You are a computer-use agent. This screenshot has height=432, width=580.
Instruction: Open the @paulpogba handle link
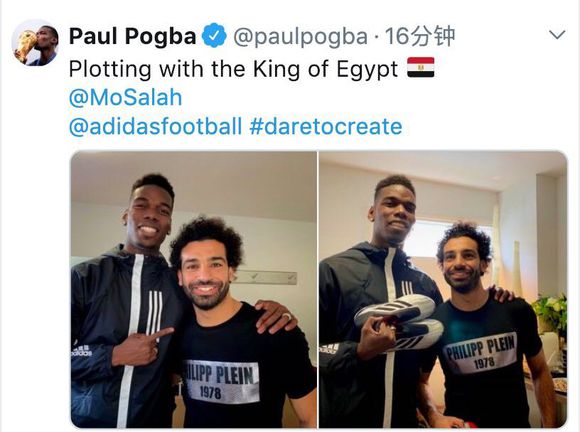[x=300, y=37]
